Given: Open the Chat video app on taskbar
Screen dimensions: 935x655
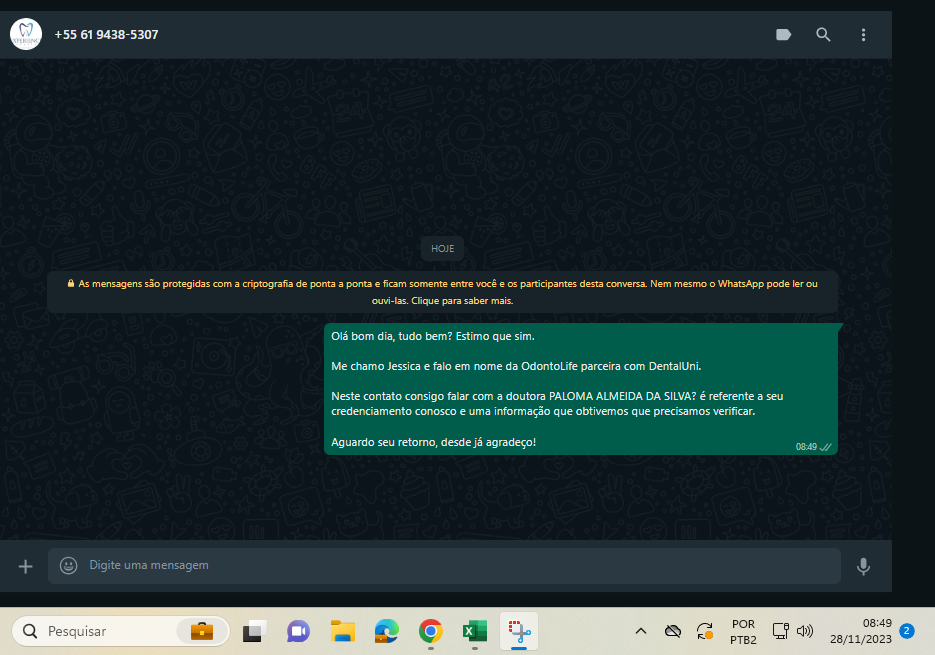Looking at the screenshot, I should tap(298, 631).
